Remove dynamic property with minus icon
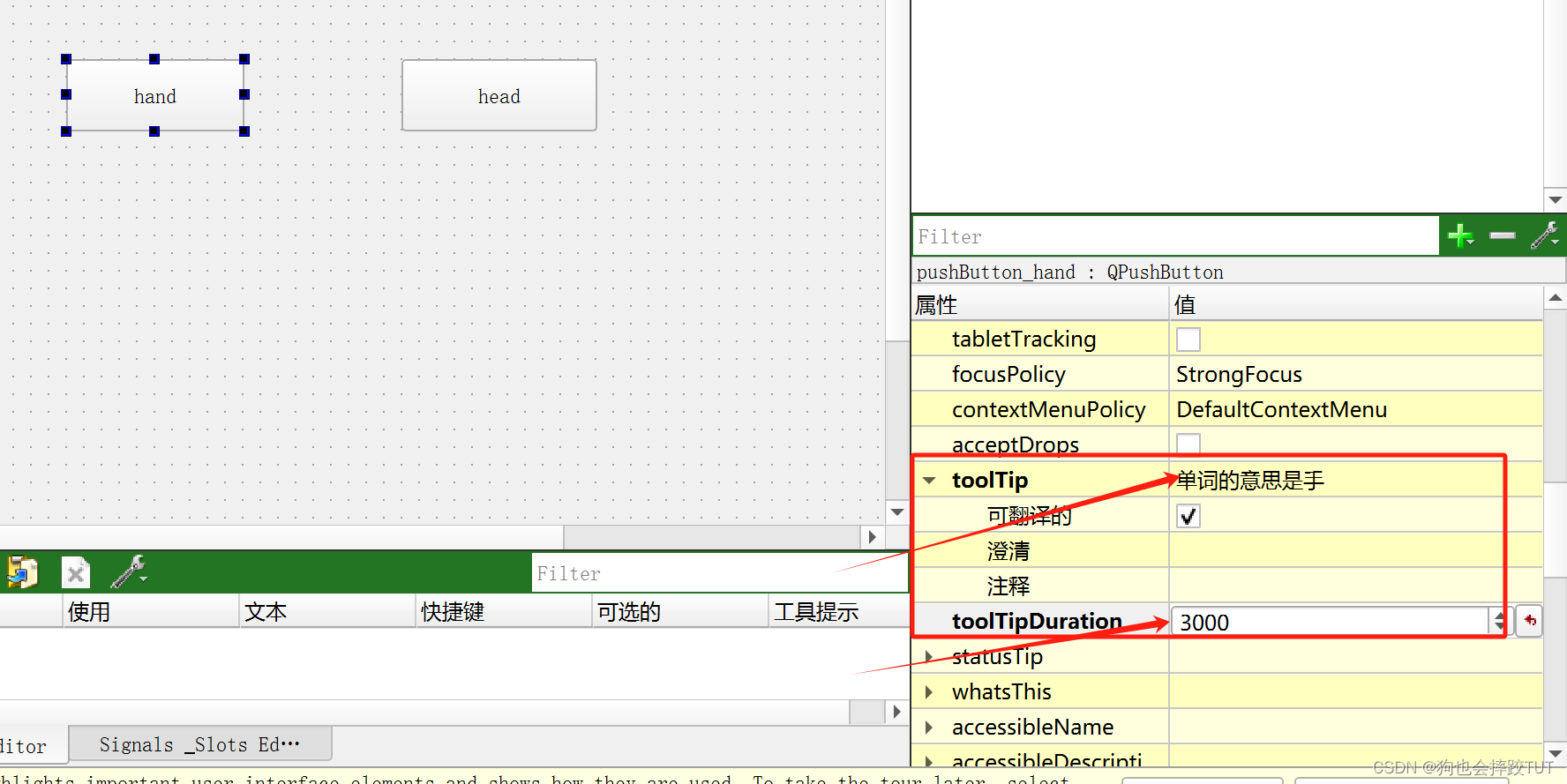This screenshot has width=1567, height=784. 1503,235
